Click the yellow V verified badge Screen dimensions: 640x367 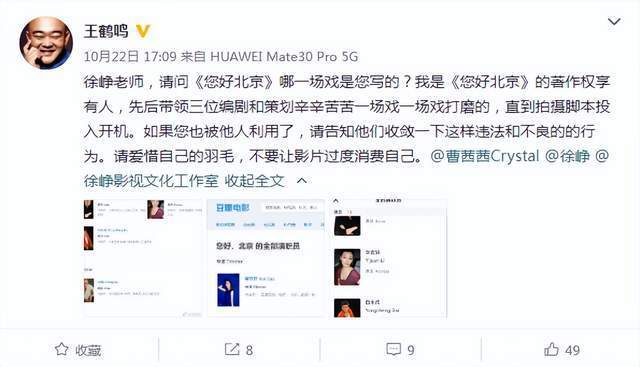point(143,31)
